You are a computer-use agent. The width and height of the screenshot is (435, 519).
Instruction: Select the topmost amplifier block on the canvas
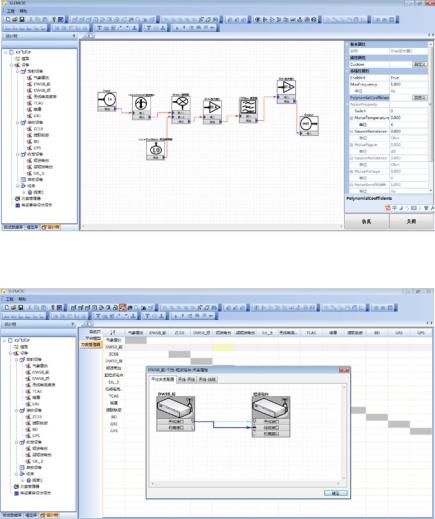[x=286, y=91]
